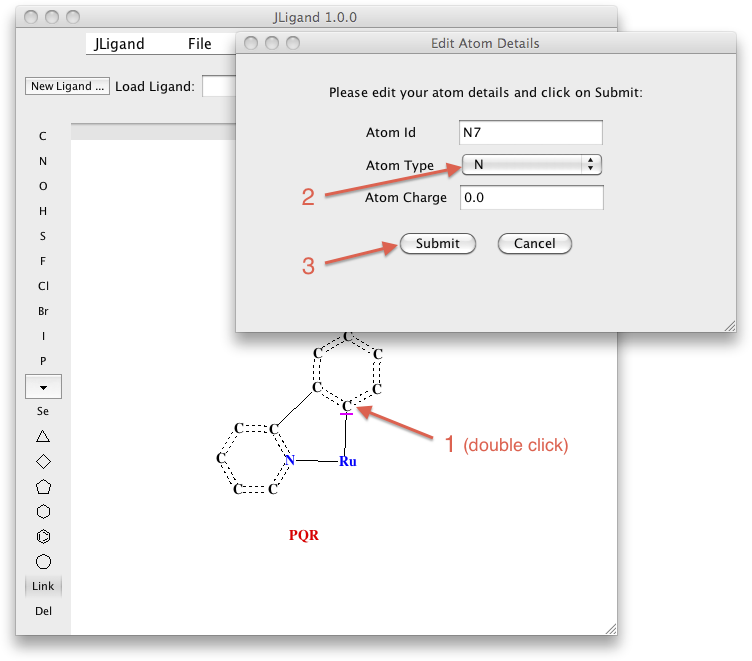Select the aromatic benzene ring tool
Screen dimensions: 752x661
(43, 537)
